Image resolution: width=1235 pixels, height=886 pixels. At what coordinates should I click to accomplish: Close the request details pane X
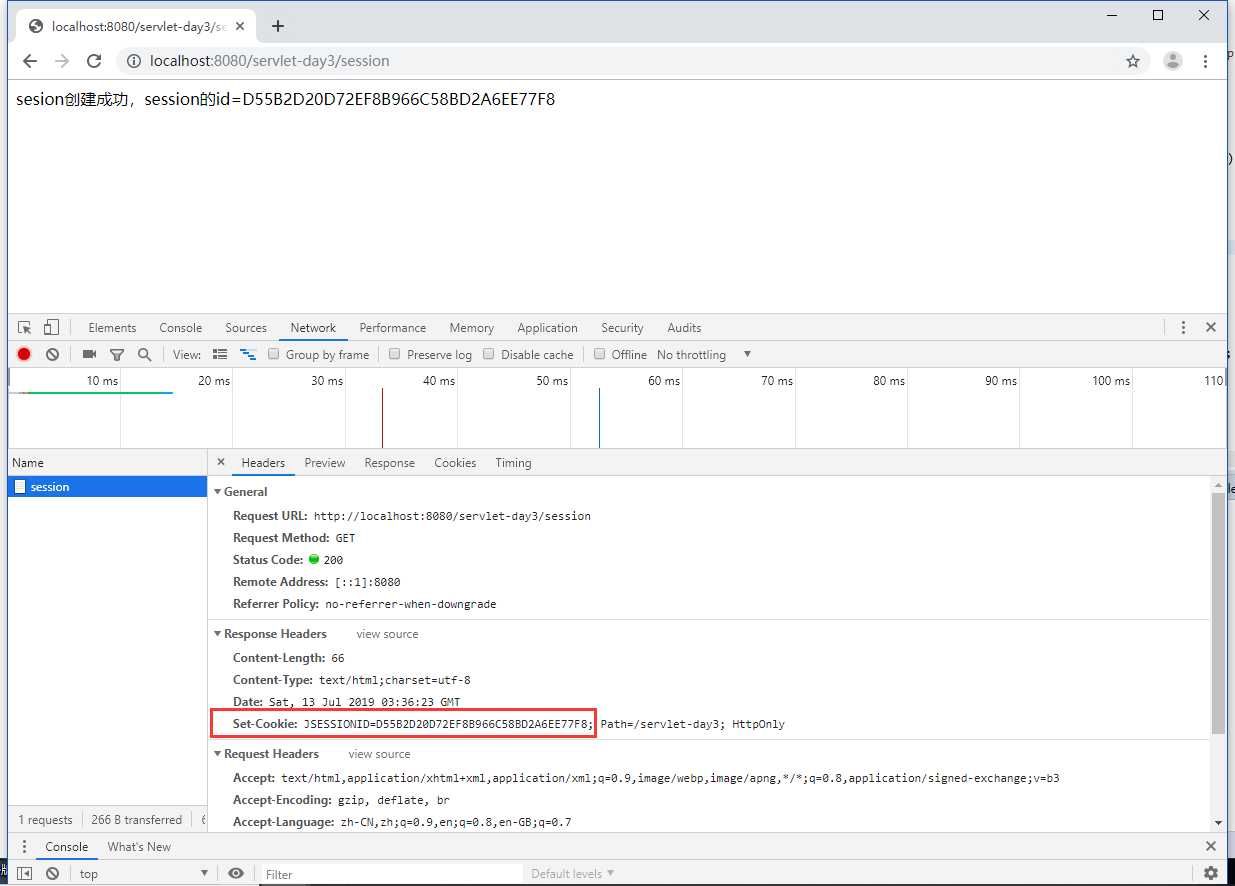click(x=221, y=462)
